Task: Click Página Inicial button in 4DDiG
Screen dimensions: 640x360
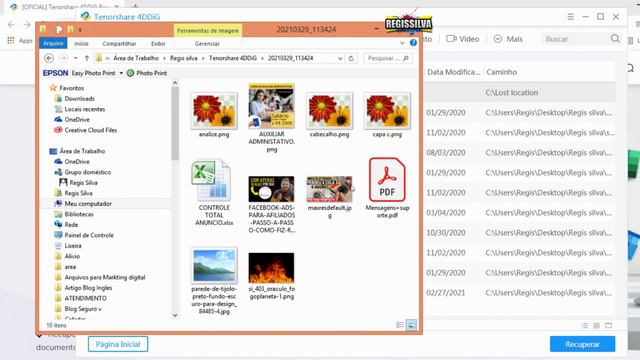Action: [118, 344]
